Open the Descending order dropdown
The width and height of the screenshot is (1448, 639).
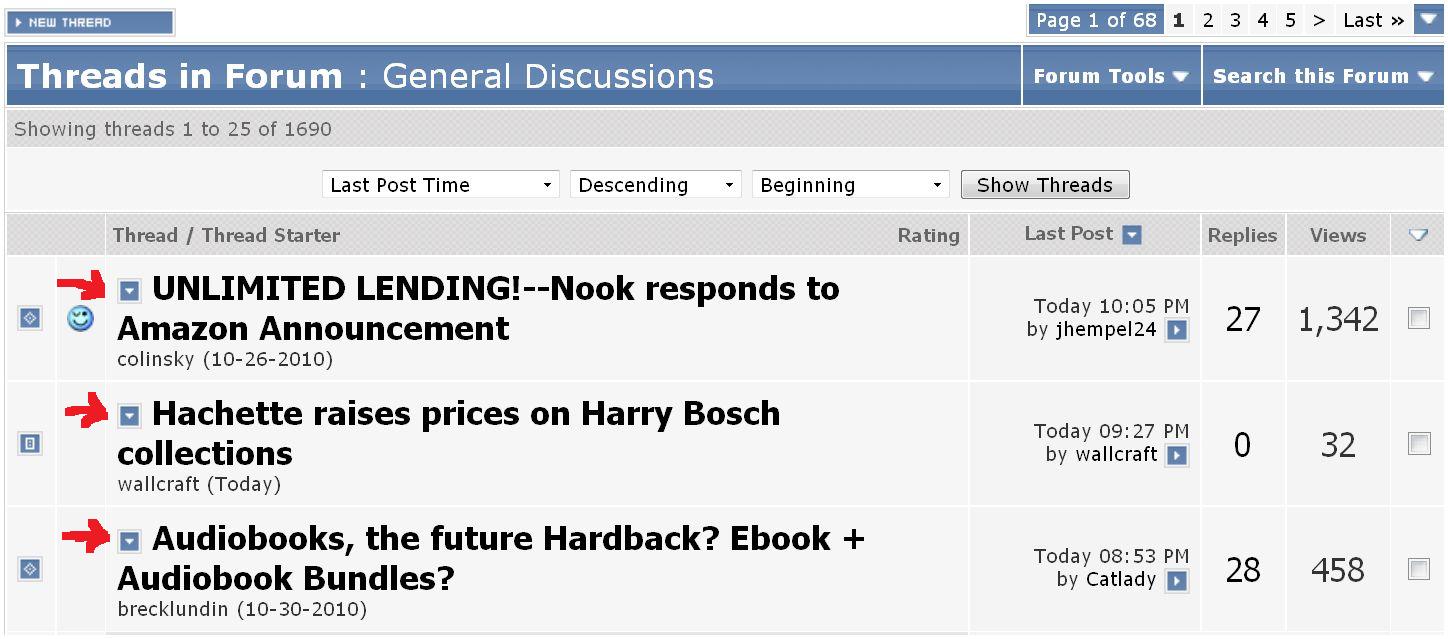pyautogui.click(x=655, y=185)
